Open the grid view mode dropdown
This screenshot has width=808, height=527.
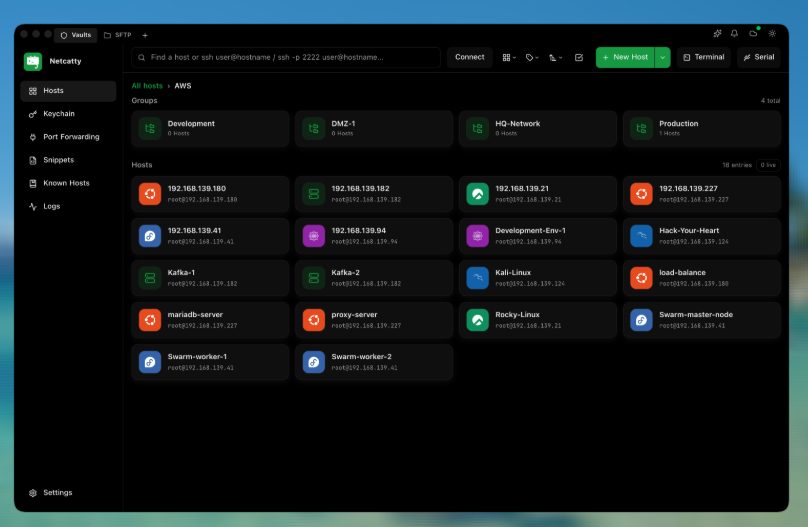[509, 58]
